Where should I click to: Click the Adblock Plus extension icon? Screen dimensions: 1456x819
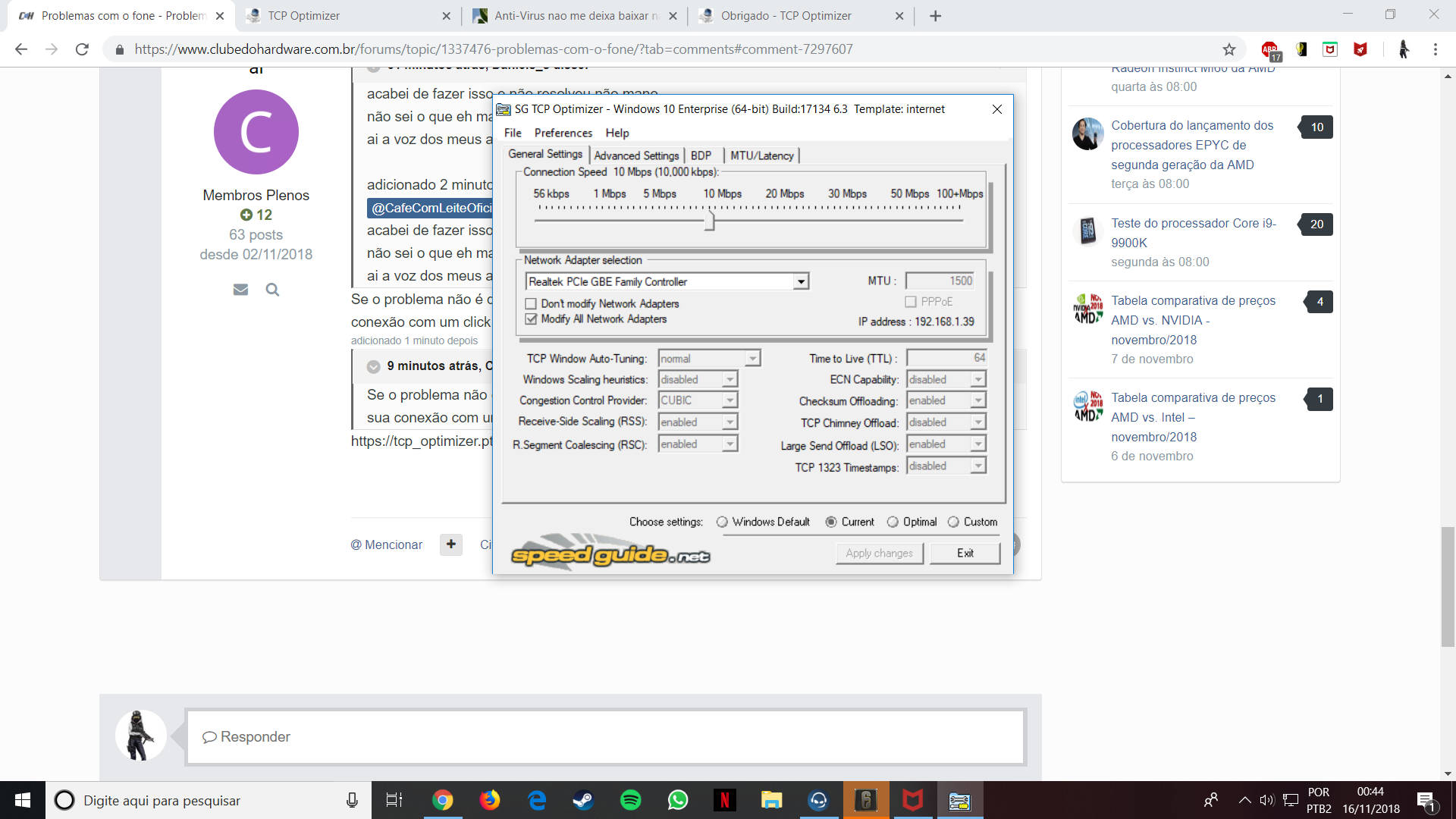pyautogui.click(x=1269, y=50)
